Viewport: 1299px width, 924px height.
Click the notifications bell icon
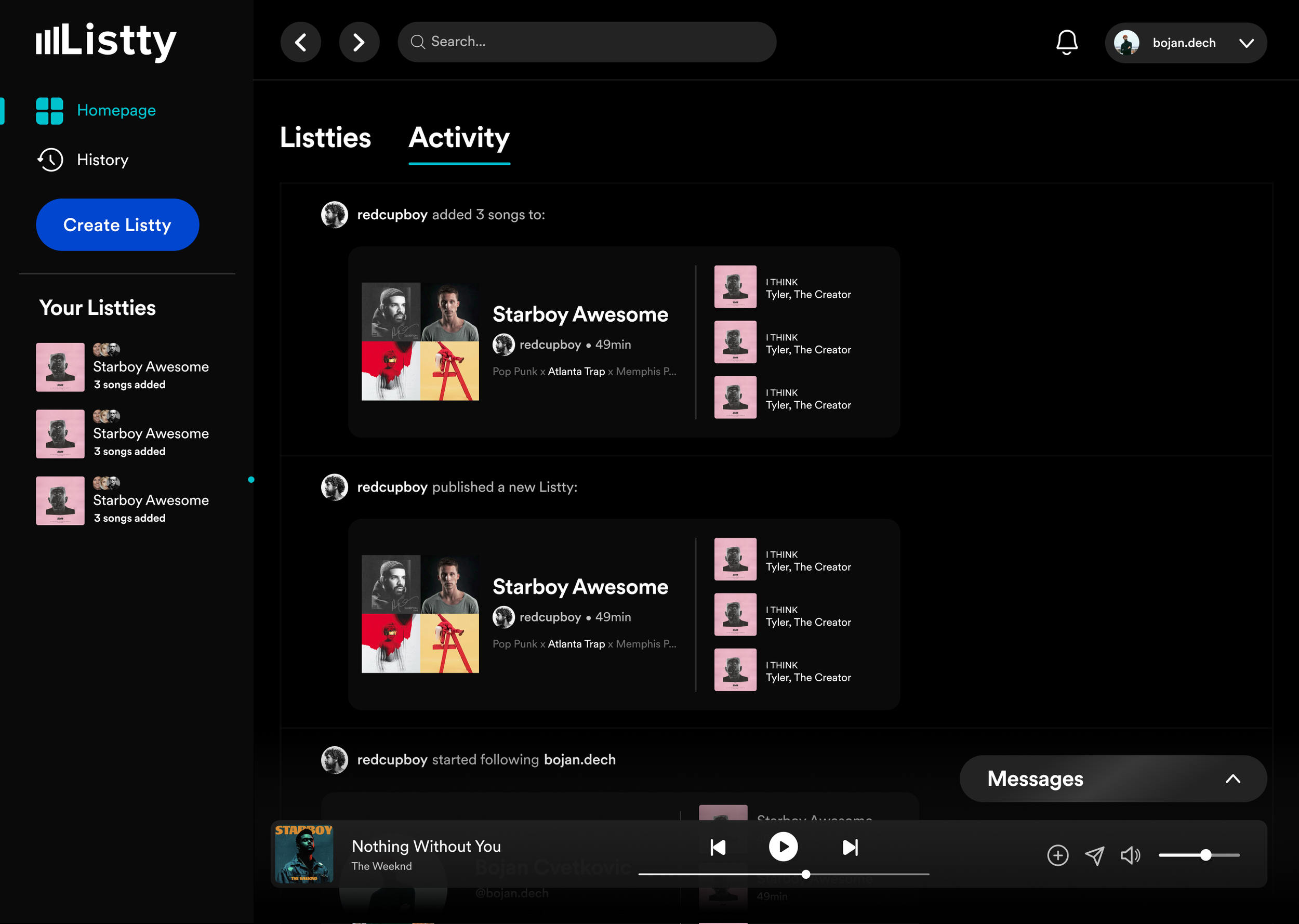[1066, 43]
